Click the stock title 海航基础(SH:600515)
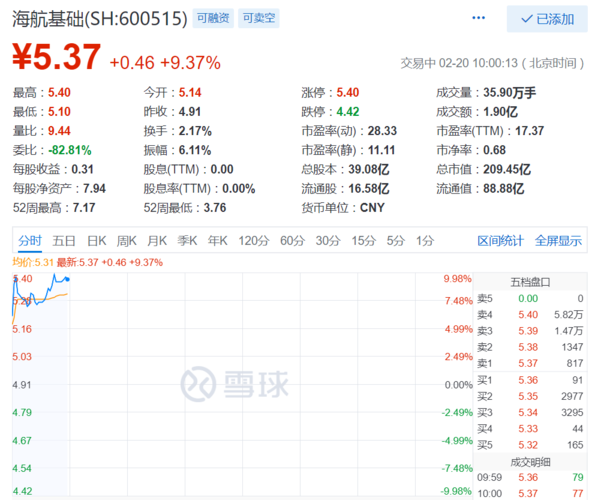The width and height of the screenshot is (595, 500). (x=100, y=18)
